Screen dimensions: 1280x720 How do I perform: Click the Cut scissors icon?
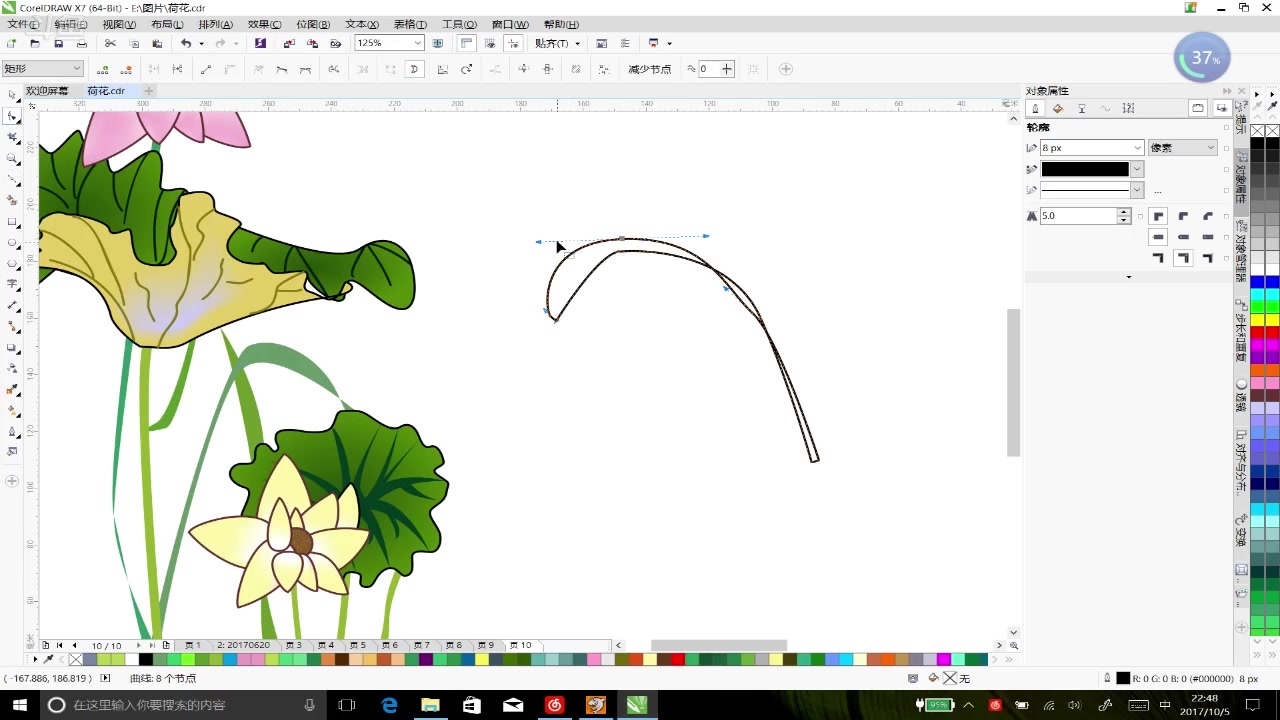click(110, 44)
